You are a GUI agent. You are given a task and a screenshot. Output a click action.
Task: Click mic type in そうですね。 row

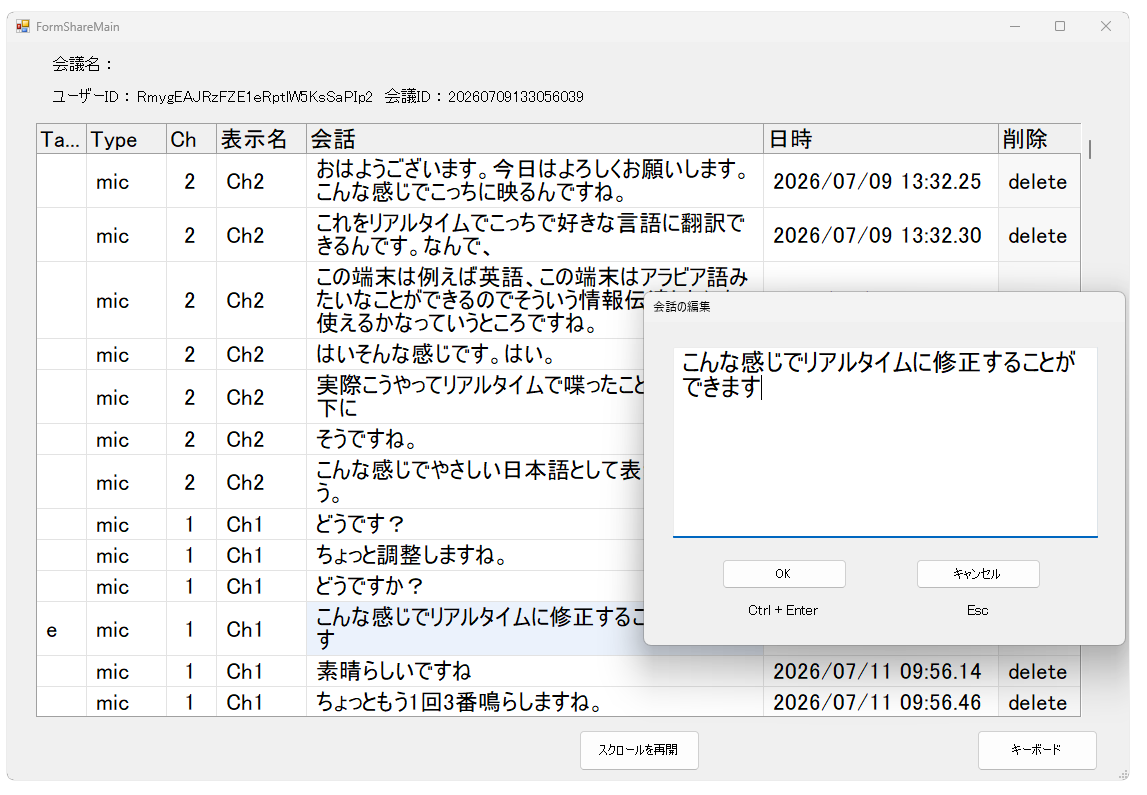[127, 440]
